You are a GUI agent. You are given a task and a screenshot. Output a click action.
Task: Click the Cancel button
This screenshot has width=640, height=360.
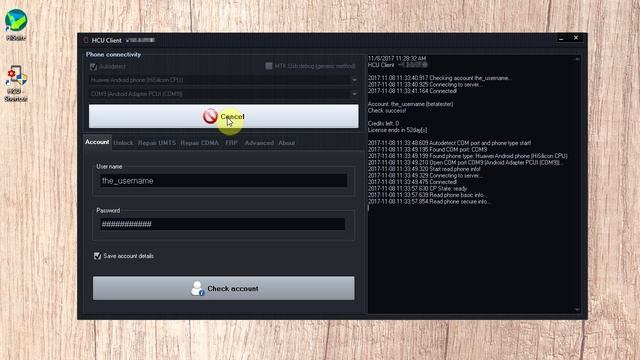pyautogui.click(x=224, y=116)
